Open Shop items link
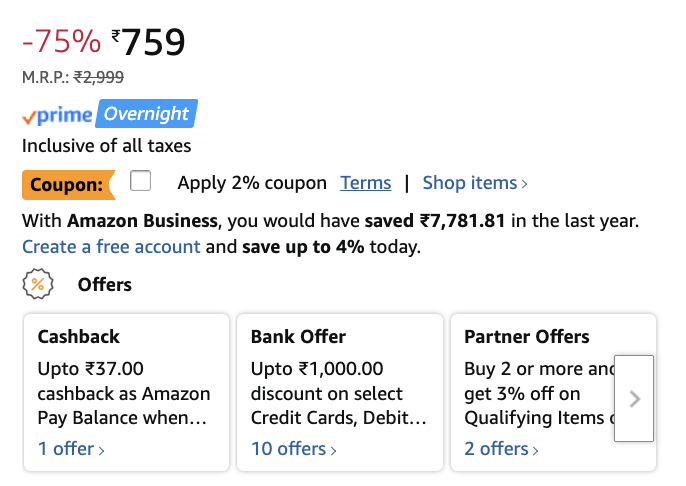The width and height of the screenshot is (686, 486). 475,183
